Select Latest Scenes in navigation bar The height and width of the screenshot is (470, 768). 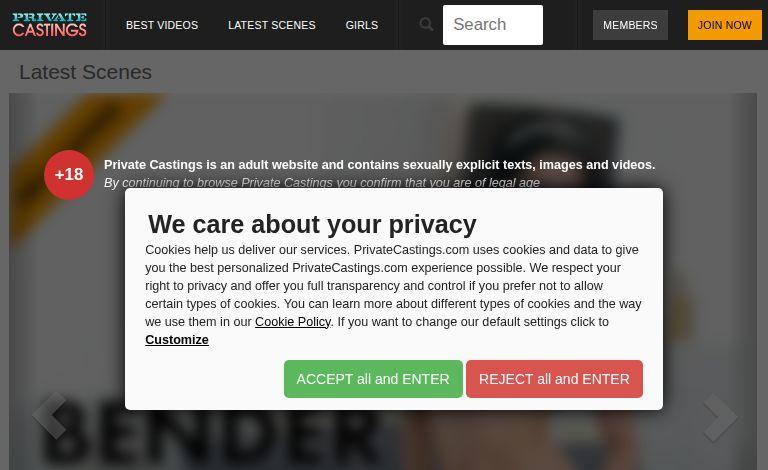271,25
